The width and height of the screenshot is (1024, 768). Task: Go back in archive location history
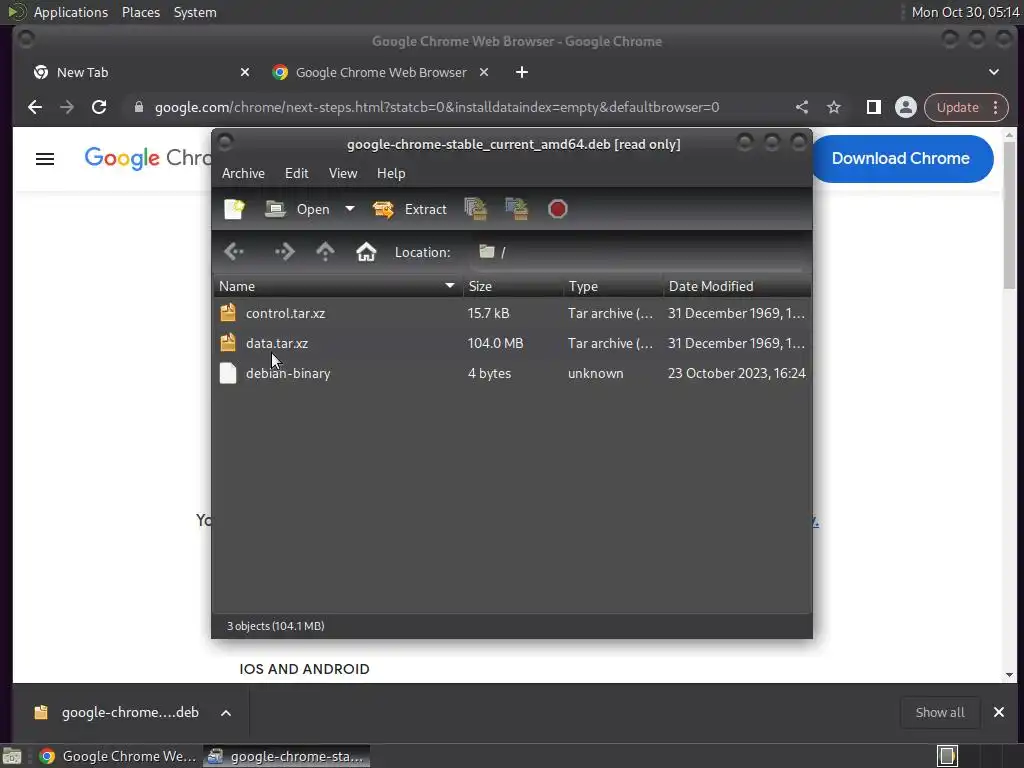pyautogui.click(x=234, y=252)
